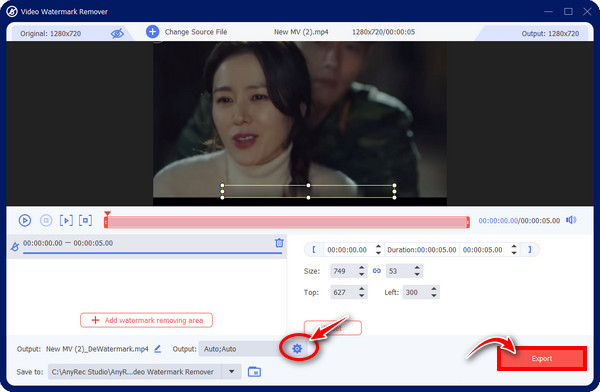The image size is (600, 392).
Task: Click the Original: 1280x720 label
Action: point(51,33)
